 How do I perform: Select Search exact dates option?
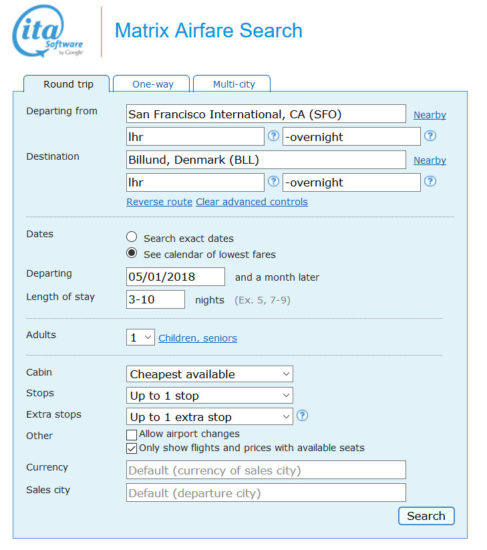tap(132, 237)
